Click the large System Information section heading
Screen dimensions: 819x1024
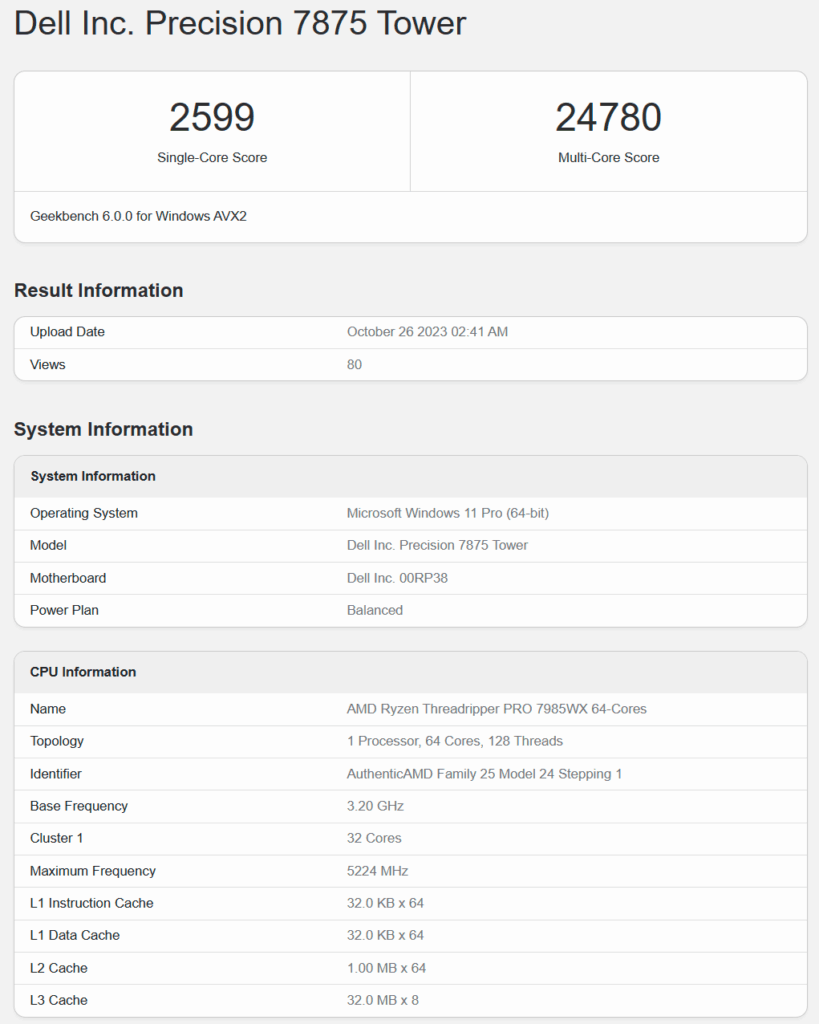(x=103, y=429)
